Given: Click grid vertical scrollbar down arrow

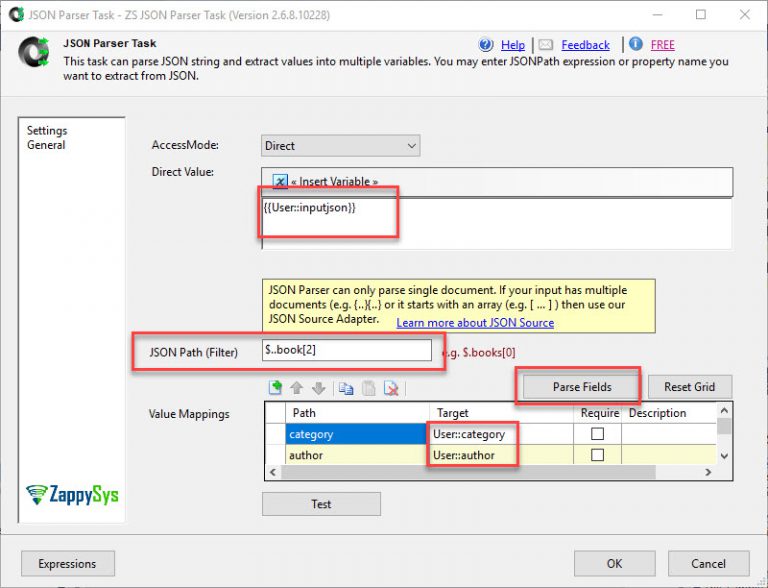Looking at the screenshot, I should 724,456.
